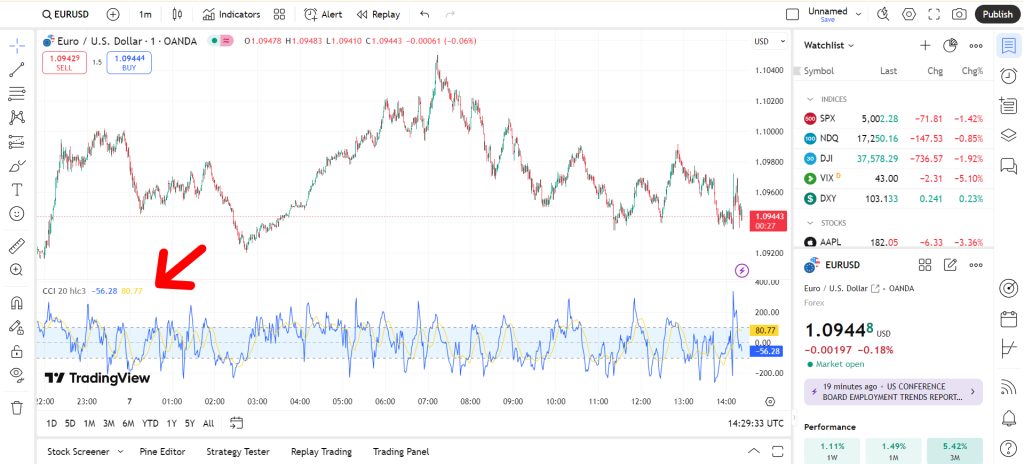The width and height of the screenshot is (1024, 464).
Task: Open the emoji icons tool
Action: [x=17, y=214]
